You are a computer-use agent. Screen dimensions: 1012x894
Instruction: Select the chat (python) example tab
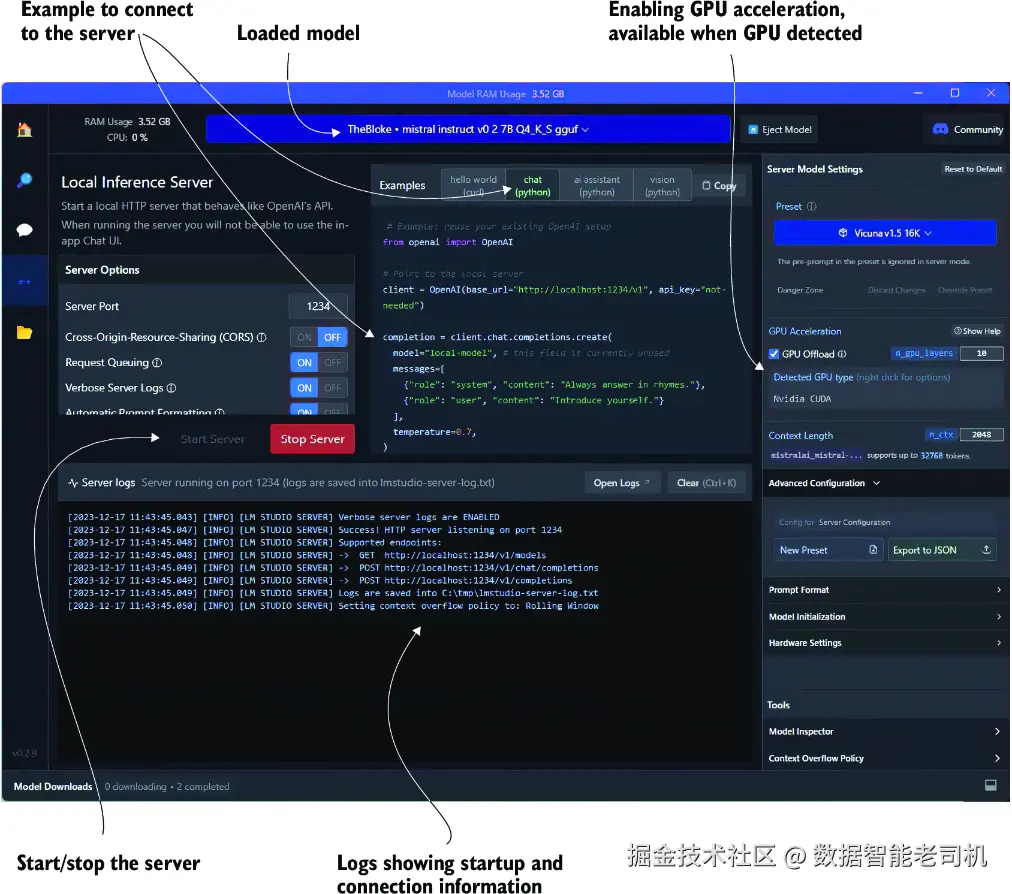pyautogui.click(x=533, y=185)
